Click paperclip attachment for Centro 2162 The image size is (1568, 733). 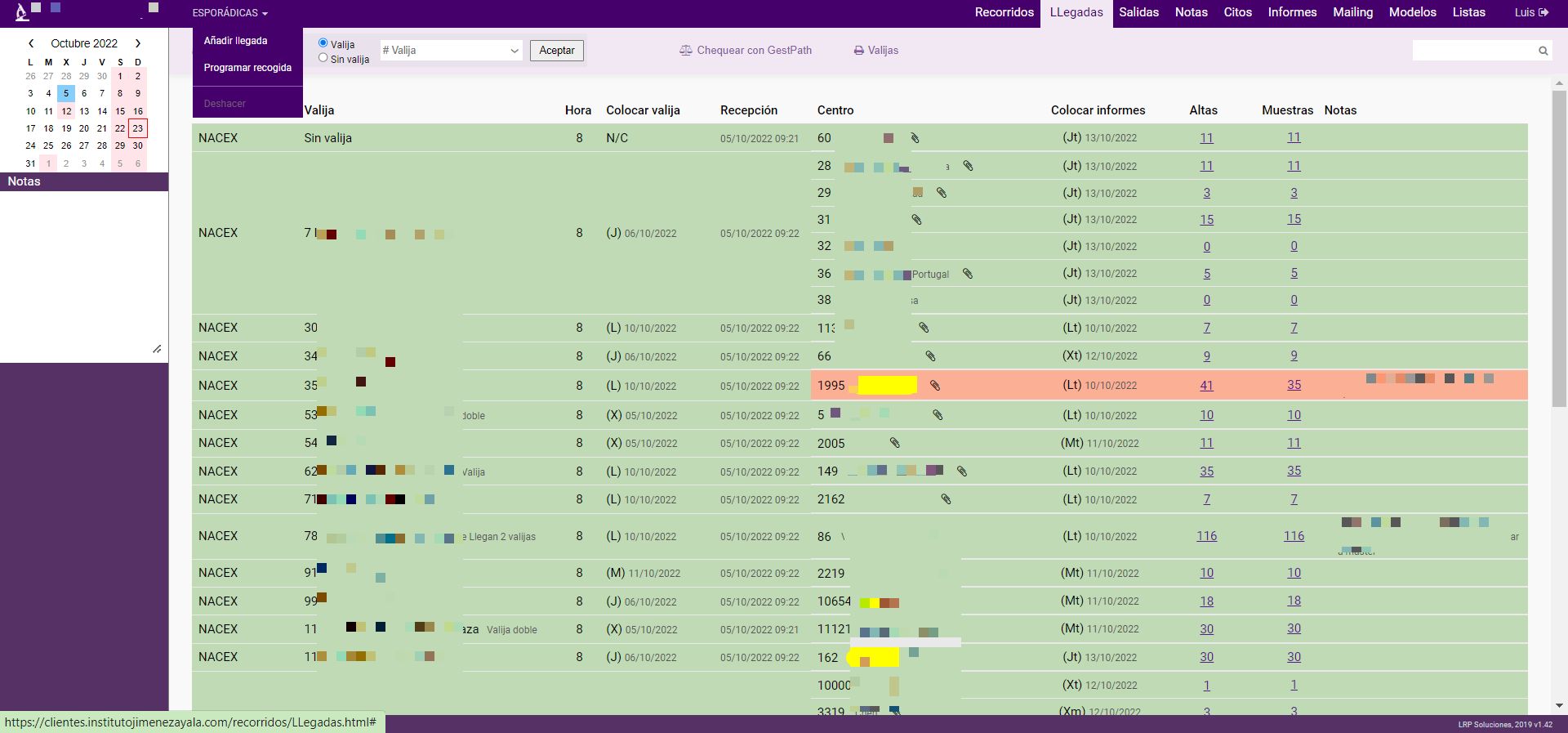946,499
